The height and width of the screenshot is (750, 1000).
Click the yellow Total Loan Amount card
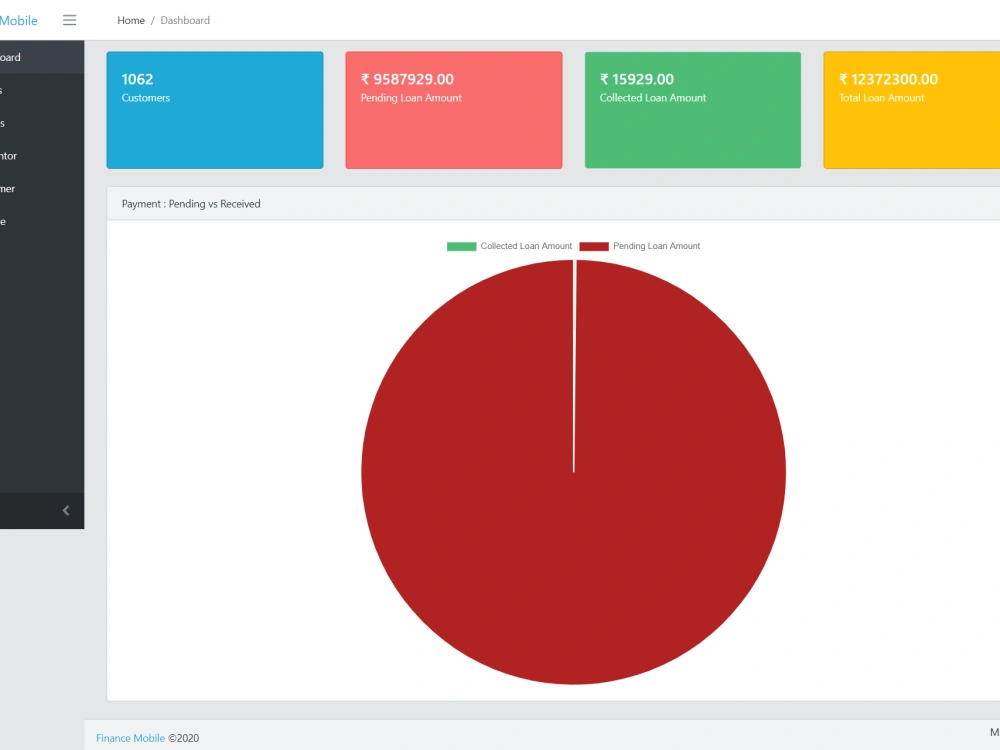point(912,110)
